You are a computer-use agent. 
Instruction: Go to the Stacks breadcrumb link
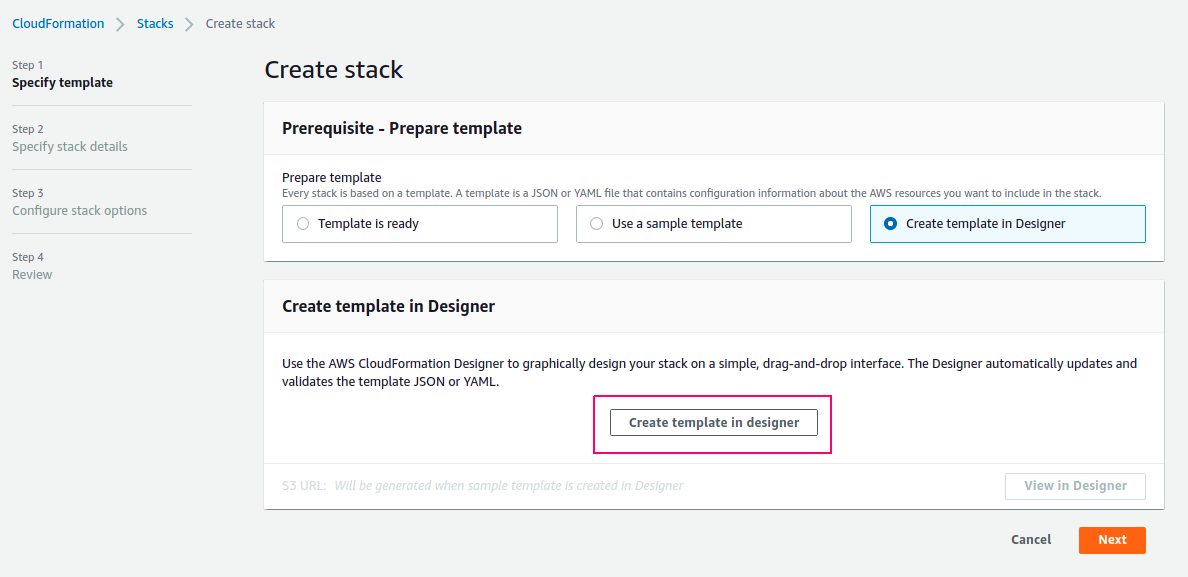(155, 23)
